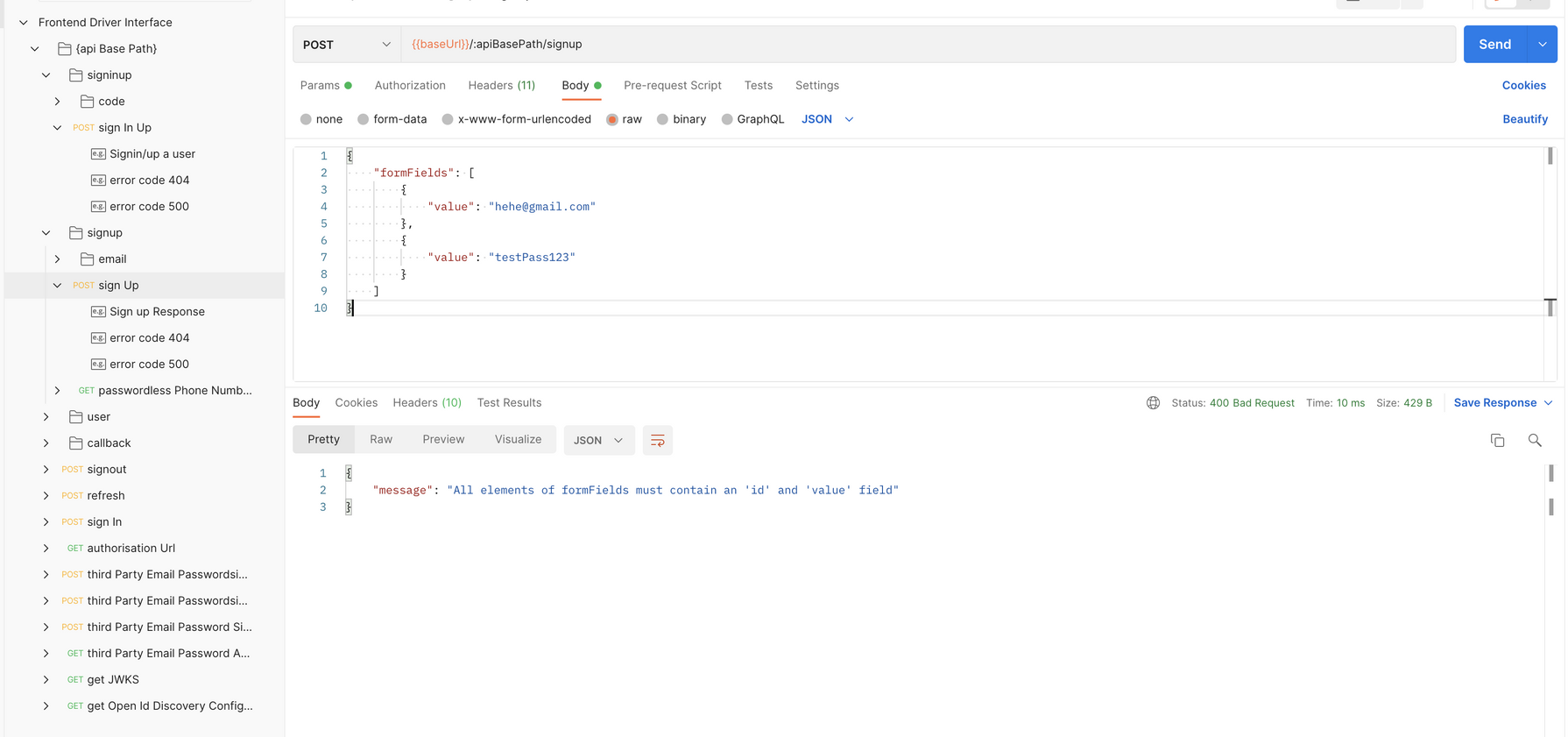Open the Test Results response tab
Viewport: 1568px width, 737px height.
(x=509, y=403)
